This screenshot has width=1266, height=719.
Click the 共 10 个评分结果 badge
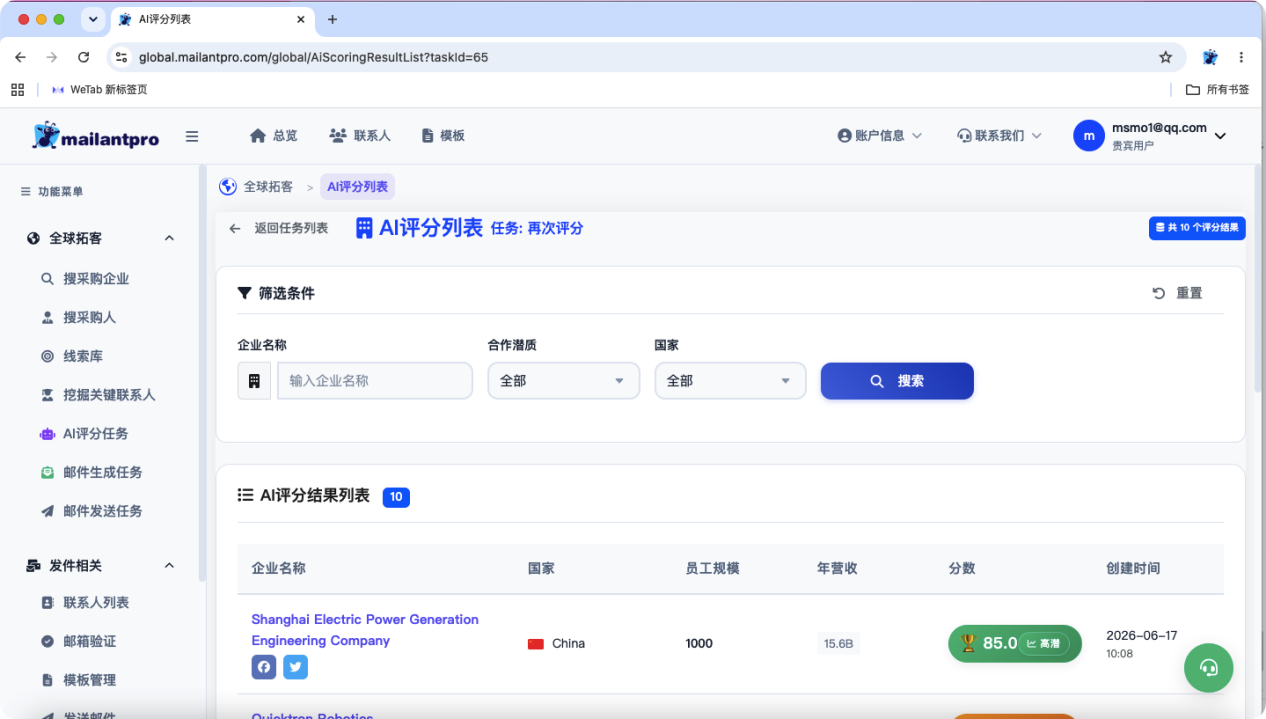(x=1197, y=228)
